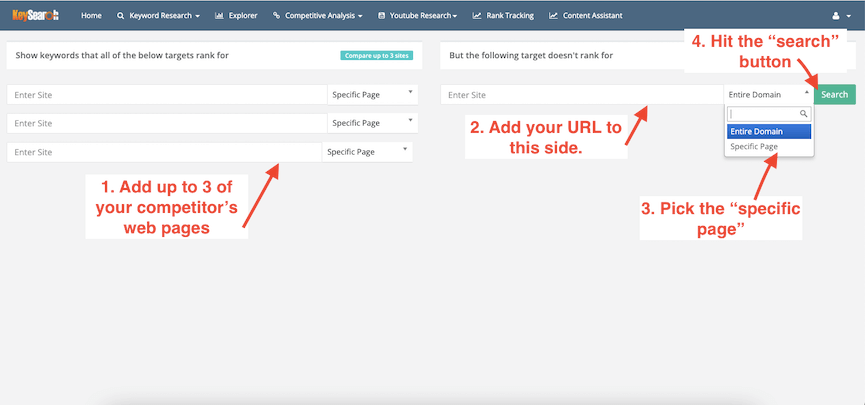Go to Rank Tracking
Screen dimensions: 865x405
[x=503, y=15]
